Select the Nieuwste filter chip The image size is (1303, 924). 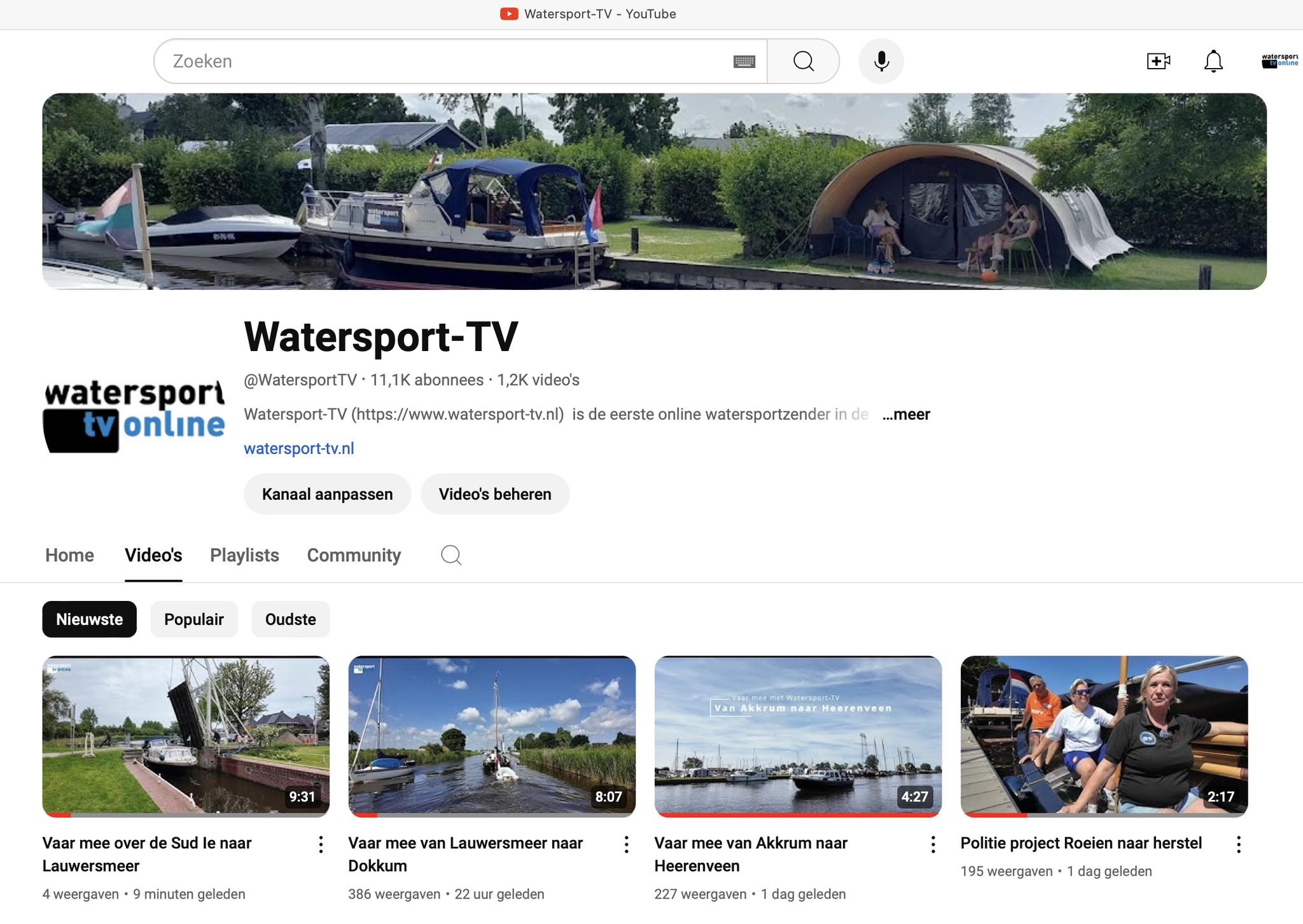89,619
